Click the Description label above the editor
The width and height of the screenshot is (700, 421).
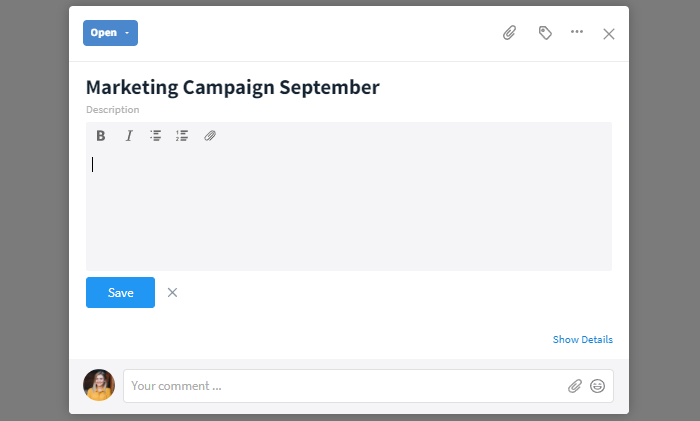pyautogui.click(x=112, y=109)
